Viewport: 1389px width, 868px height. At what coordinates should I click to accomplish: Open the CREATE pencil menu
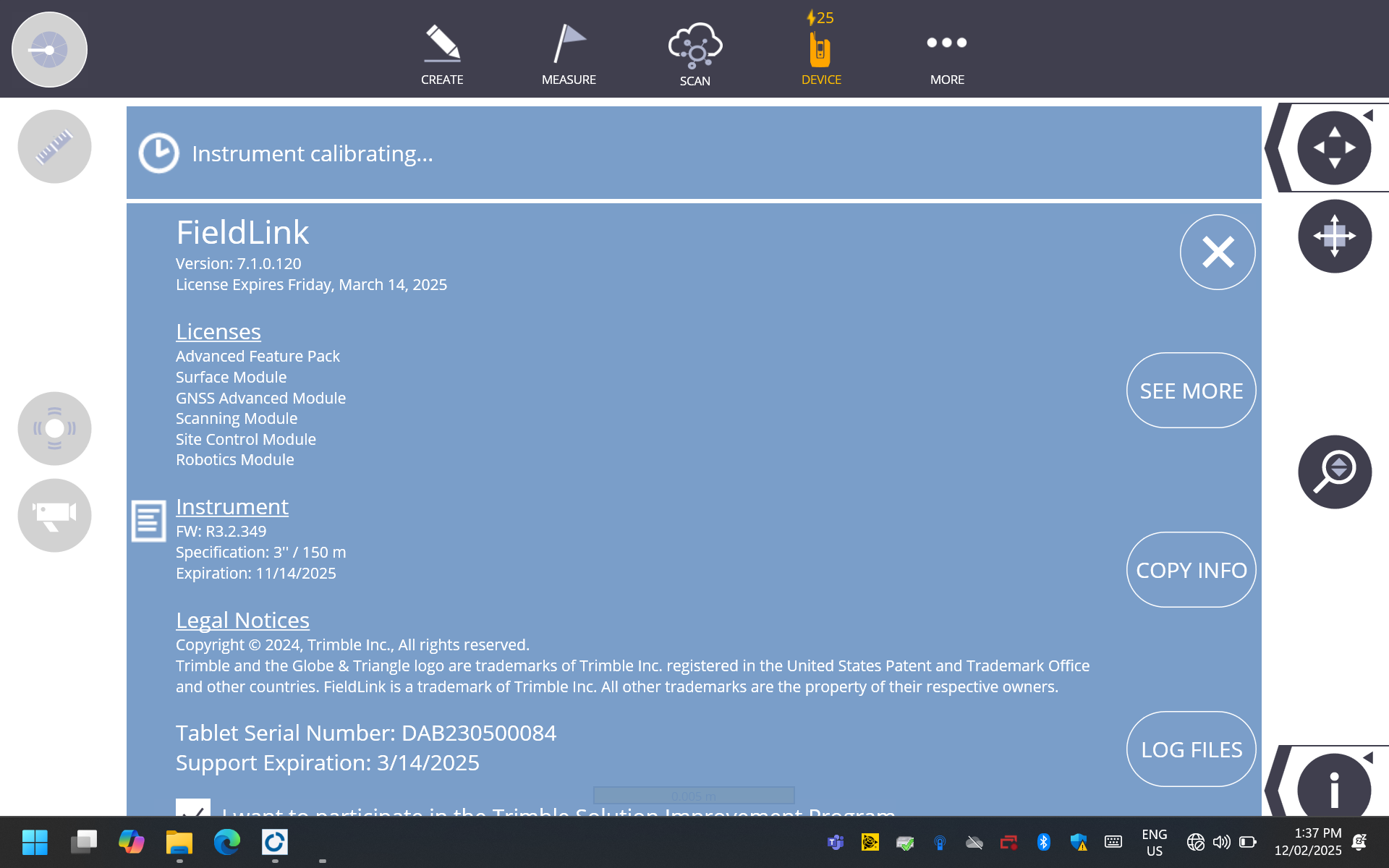pyautogui.click(x=442, y=55)
